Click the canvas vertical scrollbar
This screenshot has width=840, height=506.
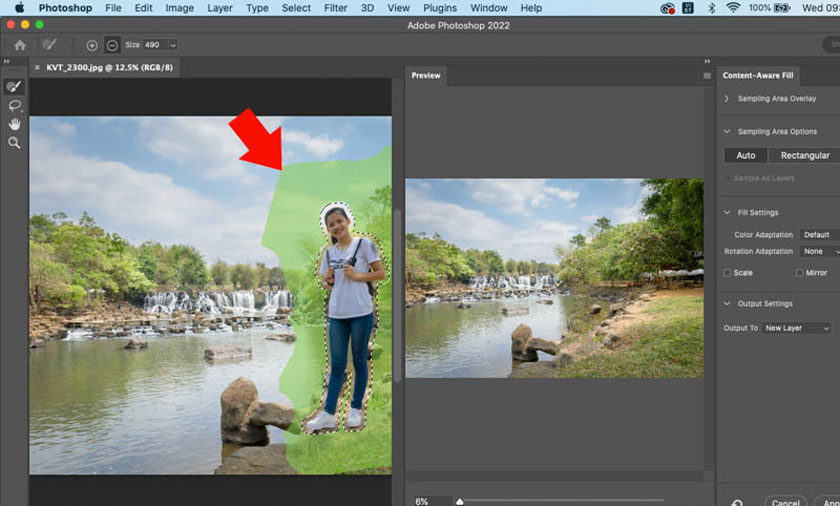[398, 296]
